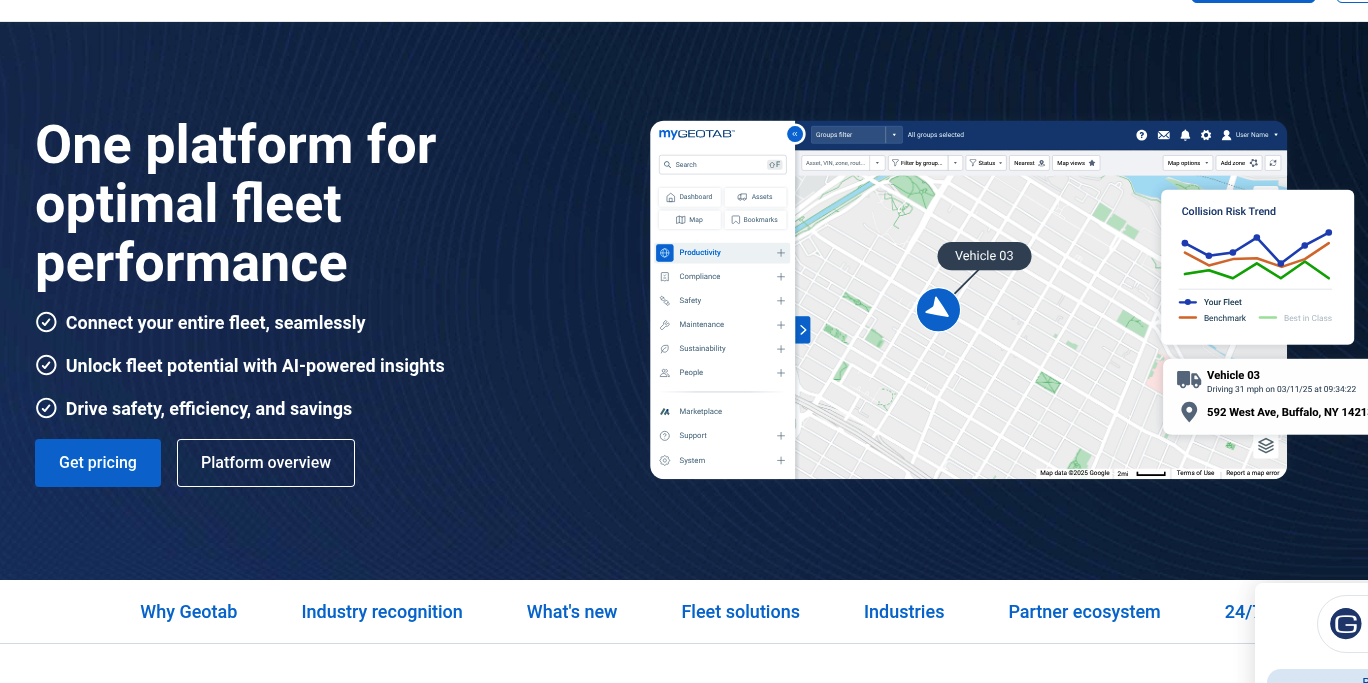The image size is (1368, 683).
Task: Click the help question mark icon in MyGeotab header
Action: [1141, 135]
